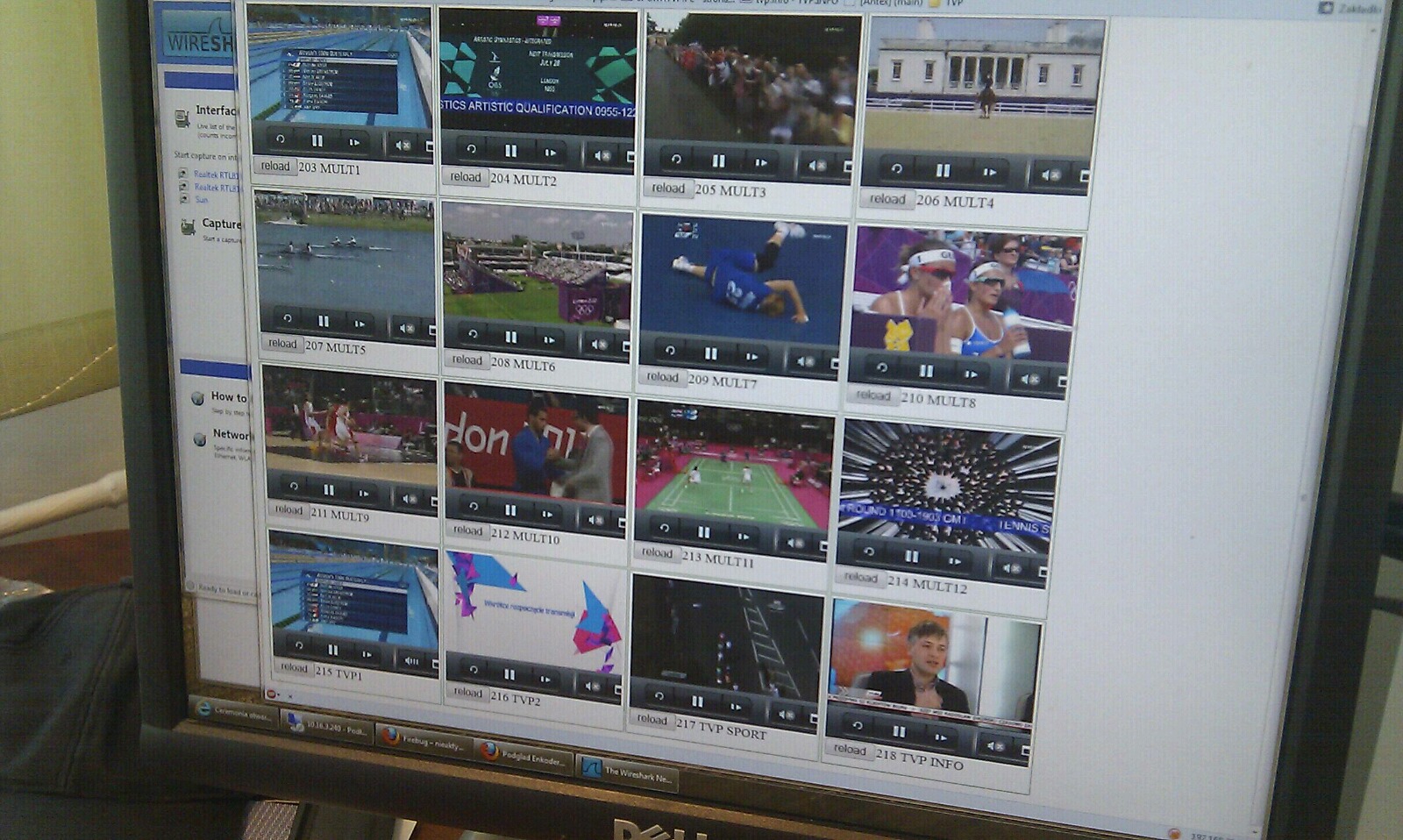The height and width of the screenshot is (840, 1403).
Task: Toggle mute on the 206 MULT4 player
Action: pyautogui.click(x=1050, y=174)
